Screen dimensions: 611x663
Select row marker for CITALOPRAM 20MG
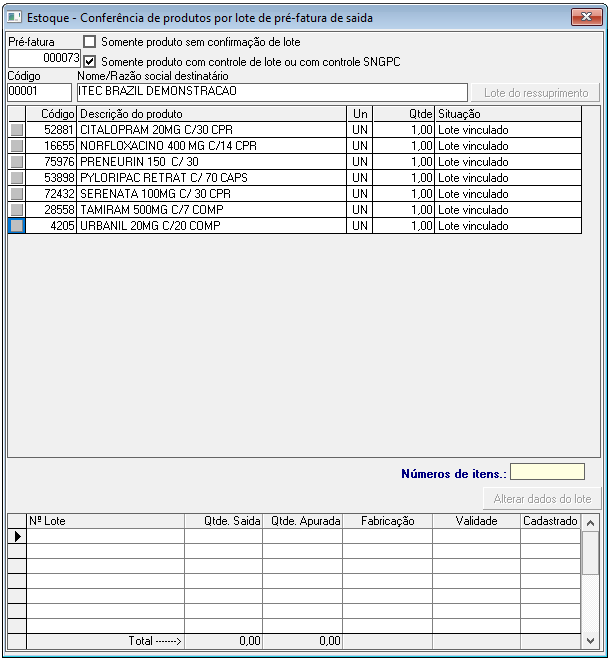click(x=17, y=130)
